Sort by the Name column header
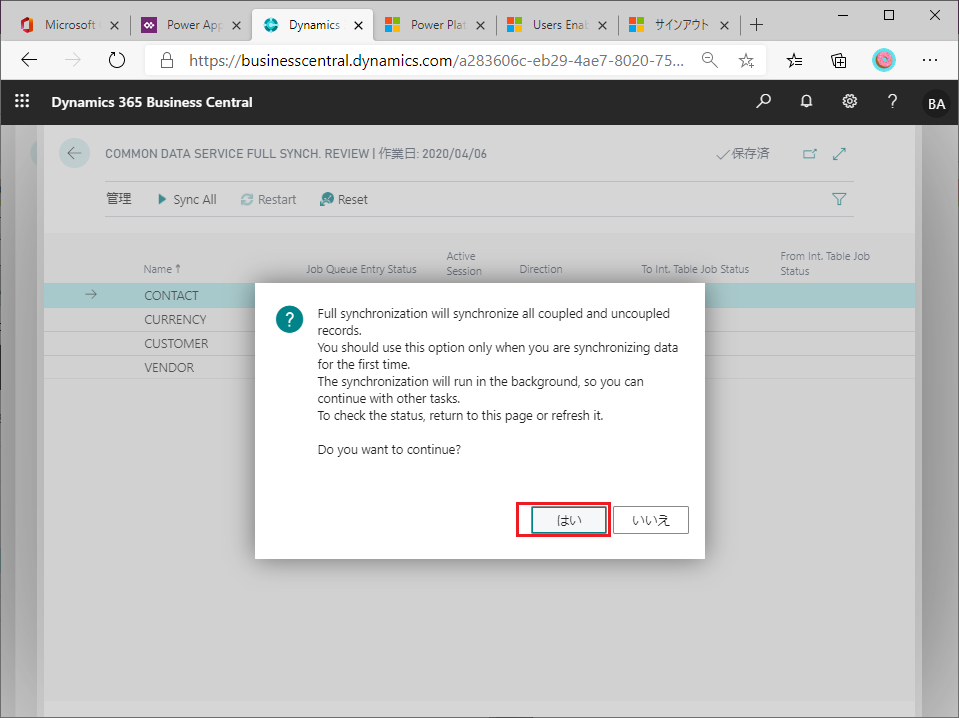959x718 pixels. [162, 269]
